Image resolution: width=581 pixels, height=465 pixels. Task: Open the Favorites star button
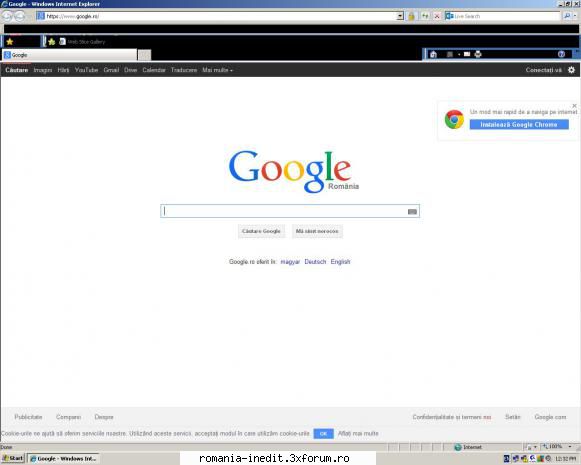pyautogui.click(x=10, y=42)
